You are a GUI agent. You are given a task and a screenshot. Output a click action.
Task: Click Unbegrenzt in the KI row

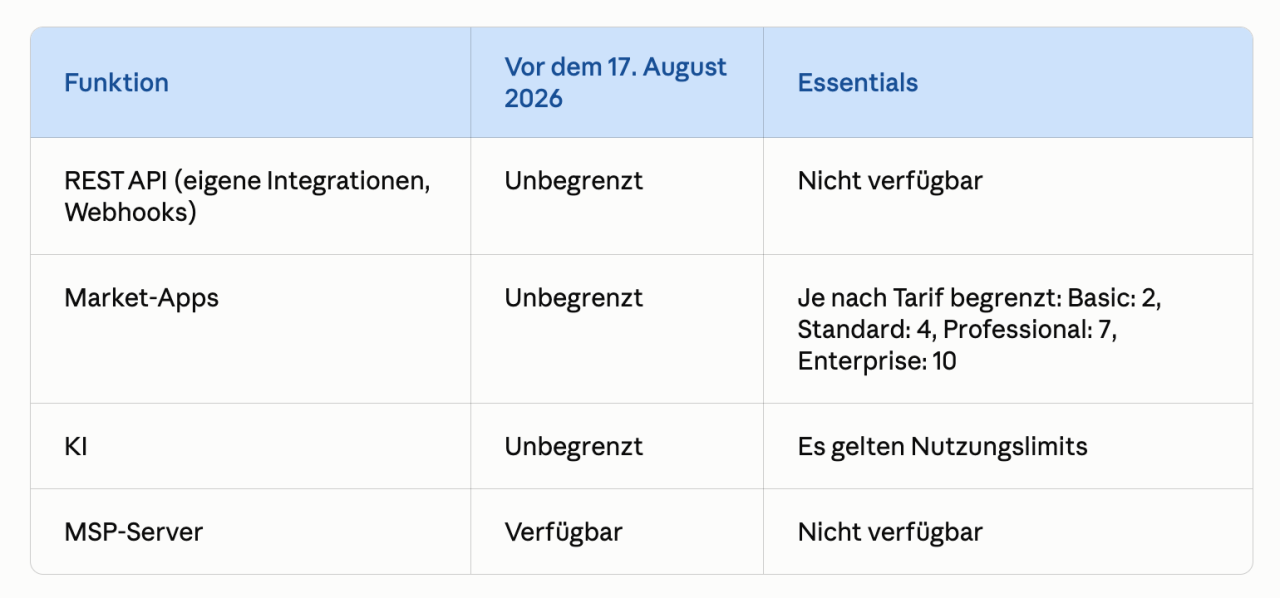pyautogui.click(x=573, y=446)
